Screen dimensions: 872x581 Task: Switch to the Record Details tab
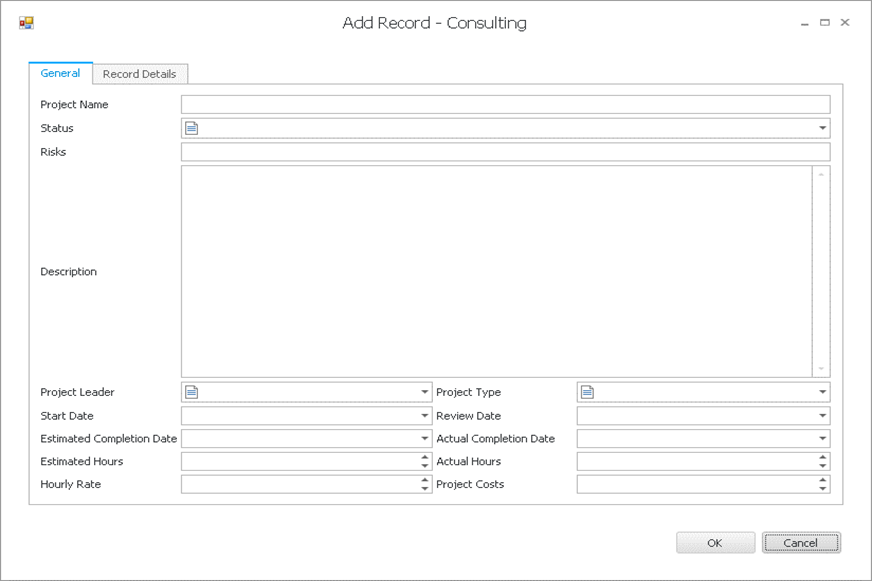tap(139, 74)
